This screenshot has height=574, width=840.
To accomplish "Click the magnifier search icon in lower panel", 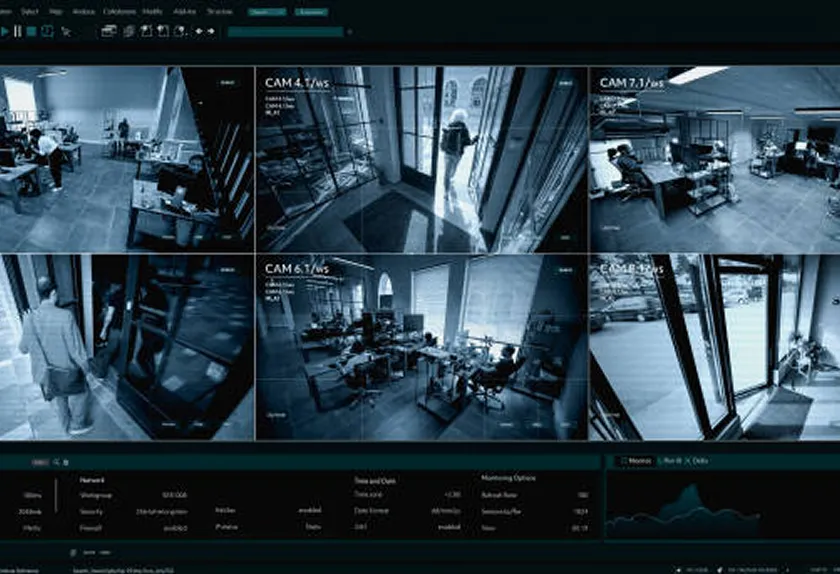I will (56, 462).
